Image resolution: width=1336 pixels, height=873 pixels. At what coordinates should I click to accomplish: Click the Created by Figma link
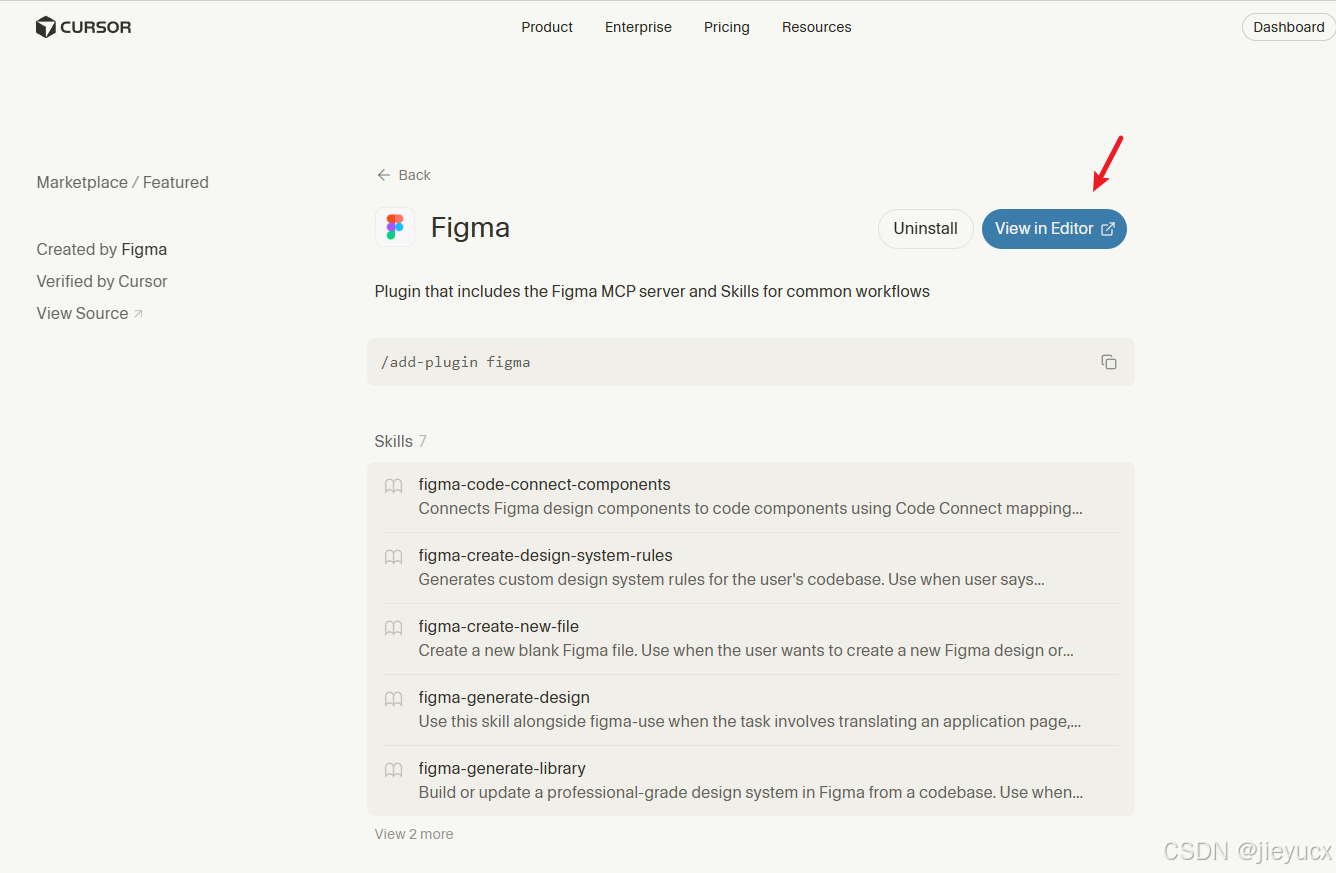102,249
